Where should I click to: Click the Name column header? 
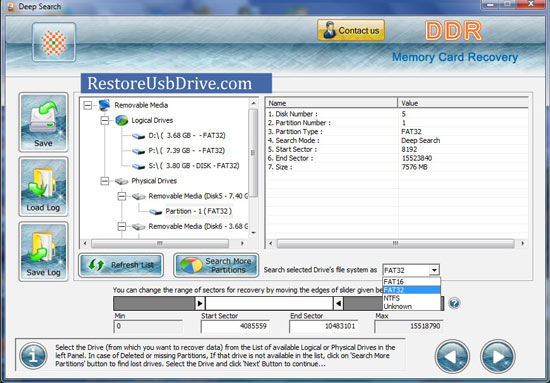(331, 103)
